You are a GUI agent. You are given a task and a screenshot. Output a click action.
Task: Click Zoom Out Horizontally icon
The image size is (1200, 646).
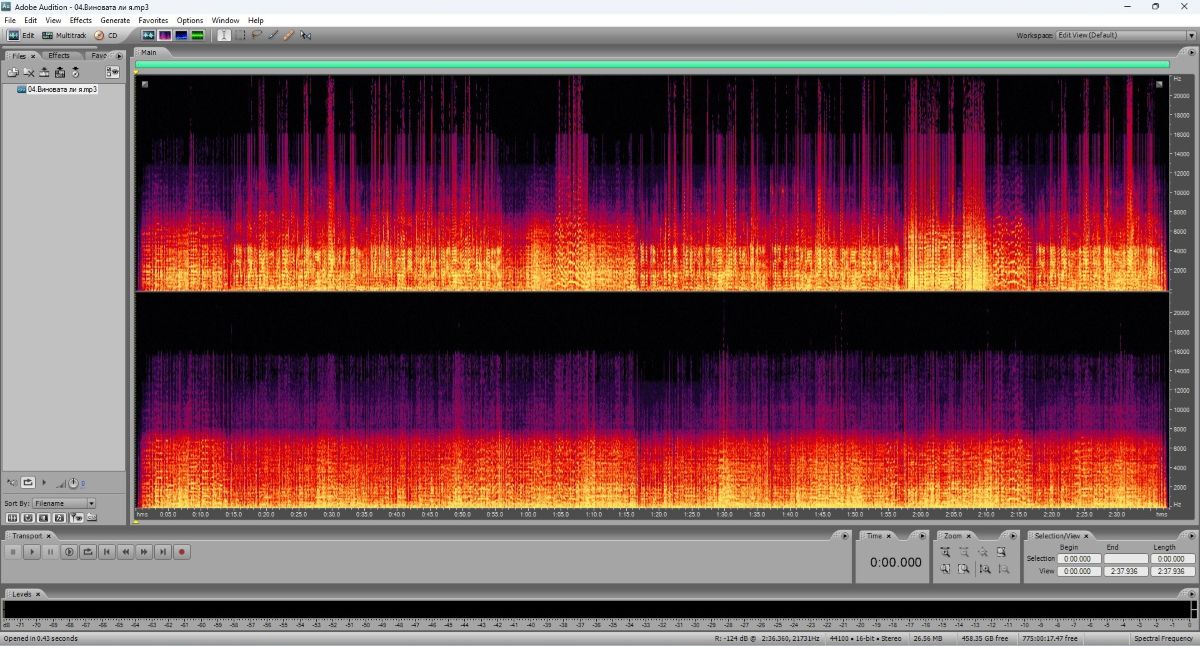(x=964, y=552)
